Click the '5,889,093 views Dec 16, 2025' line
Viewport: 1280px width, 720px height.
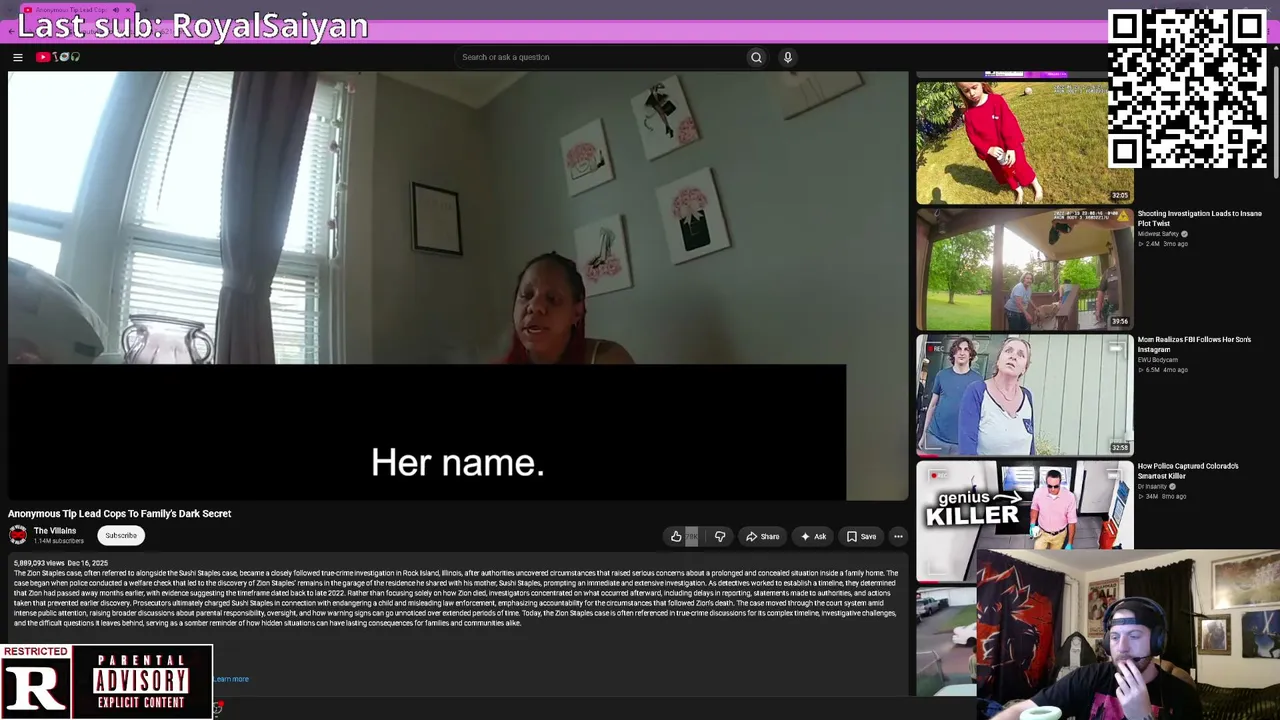point(61,563)
